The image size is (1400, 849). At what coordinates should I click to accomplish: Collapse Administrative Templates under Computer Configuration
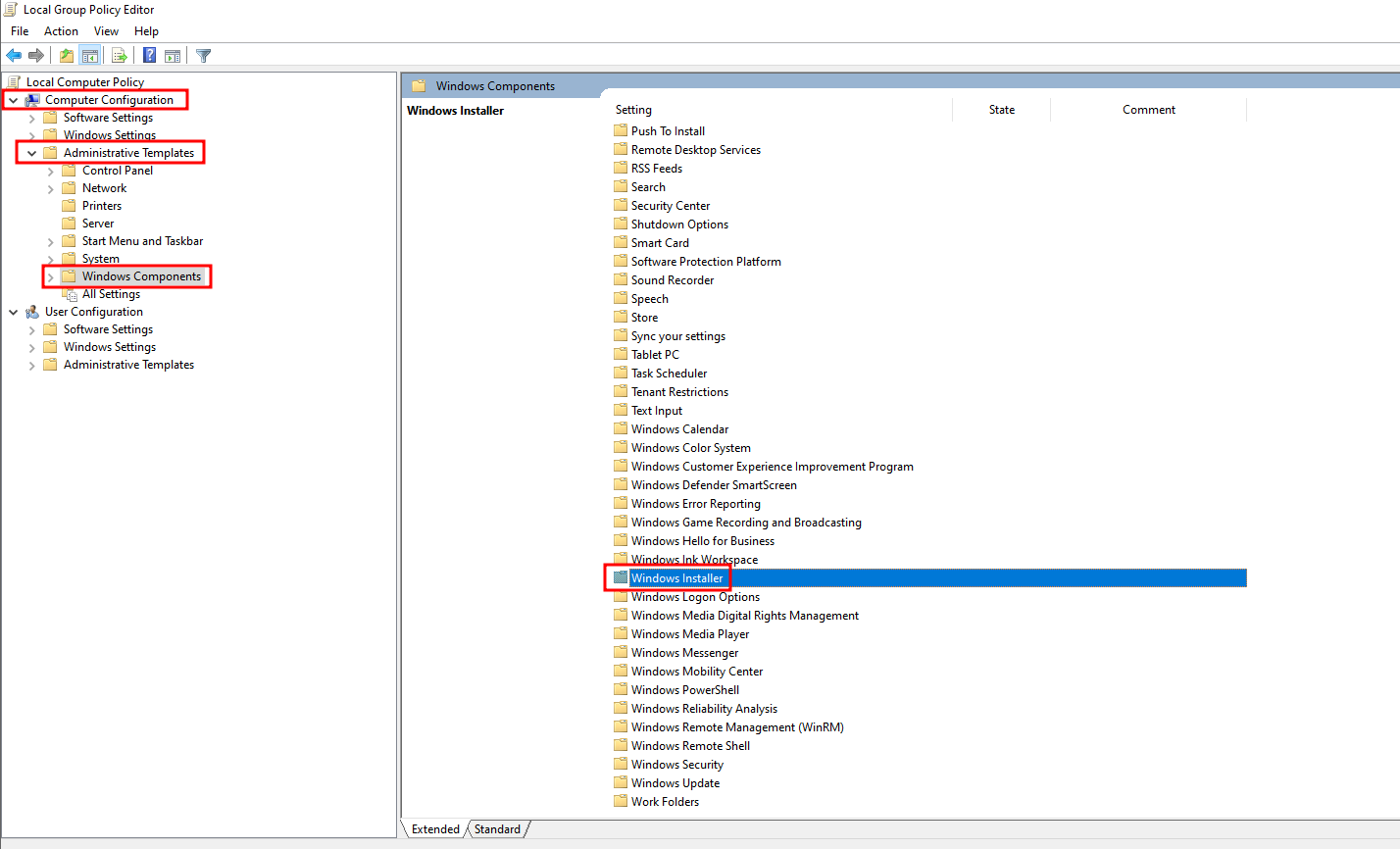(x=31, y=153)
